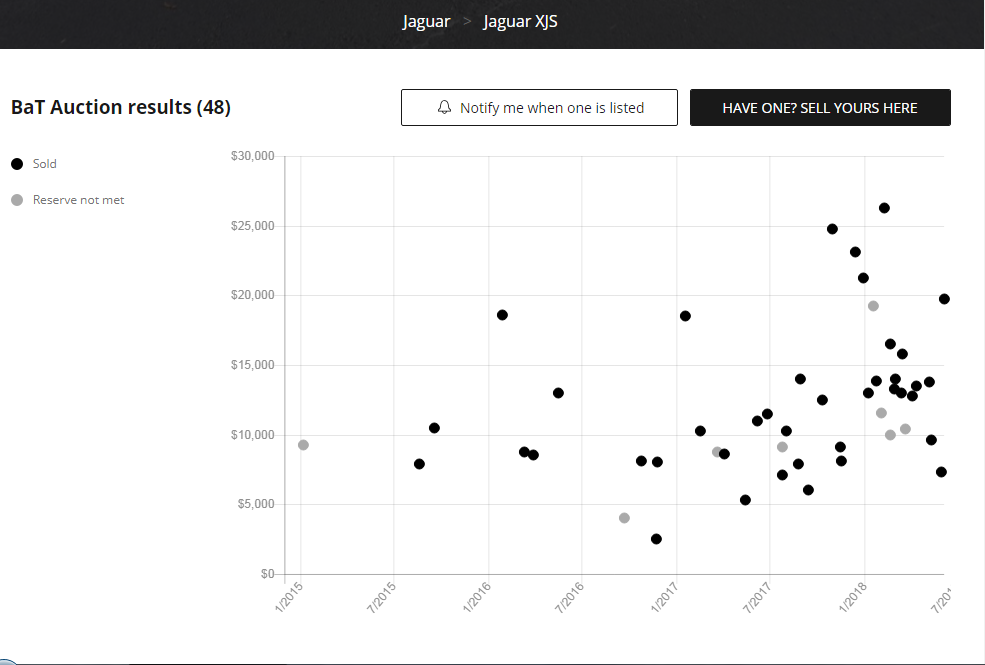Viewport: 985px width, 665px height.
Task: Toggle the Reserve not met legend label
Action: tap(78, 200)
